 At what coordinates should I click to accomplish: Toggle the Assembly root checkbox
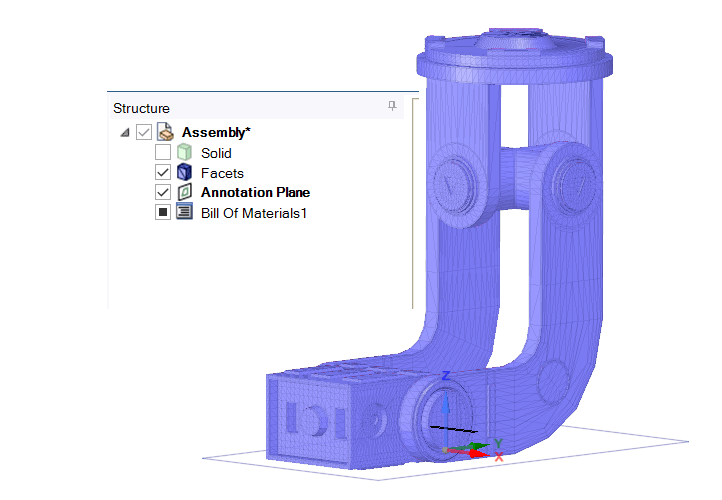[144, 132]
